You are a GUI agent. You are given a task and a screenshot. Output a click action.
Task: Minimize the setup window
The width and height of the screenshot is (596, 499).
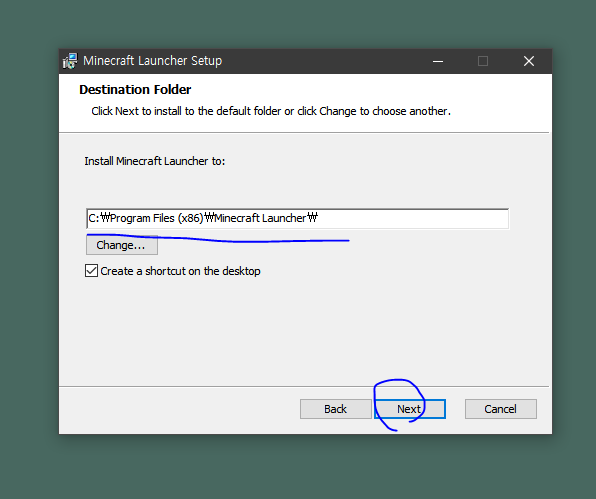click(x=438, y=61)
